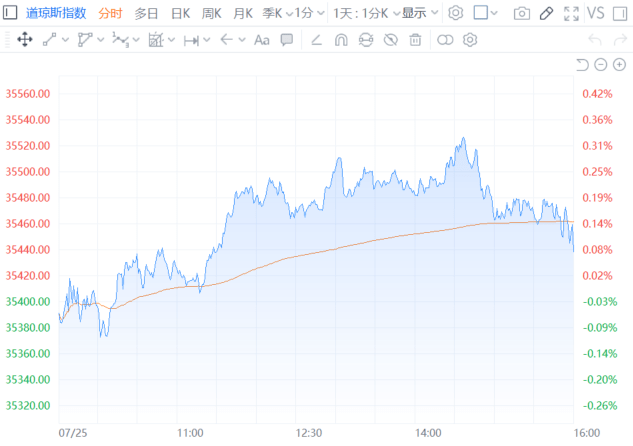Pick the text annotation Aa tool
Viewport: 633px width, 446px height.
coord(262,40)
